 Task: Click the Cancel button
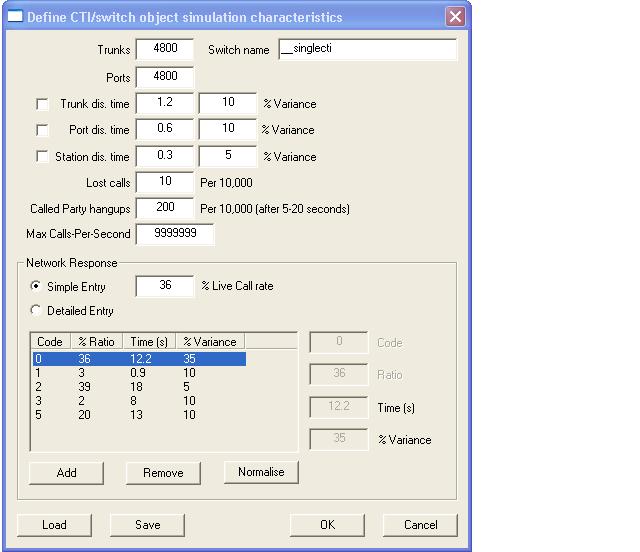420,525
